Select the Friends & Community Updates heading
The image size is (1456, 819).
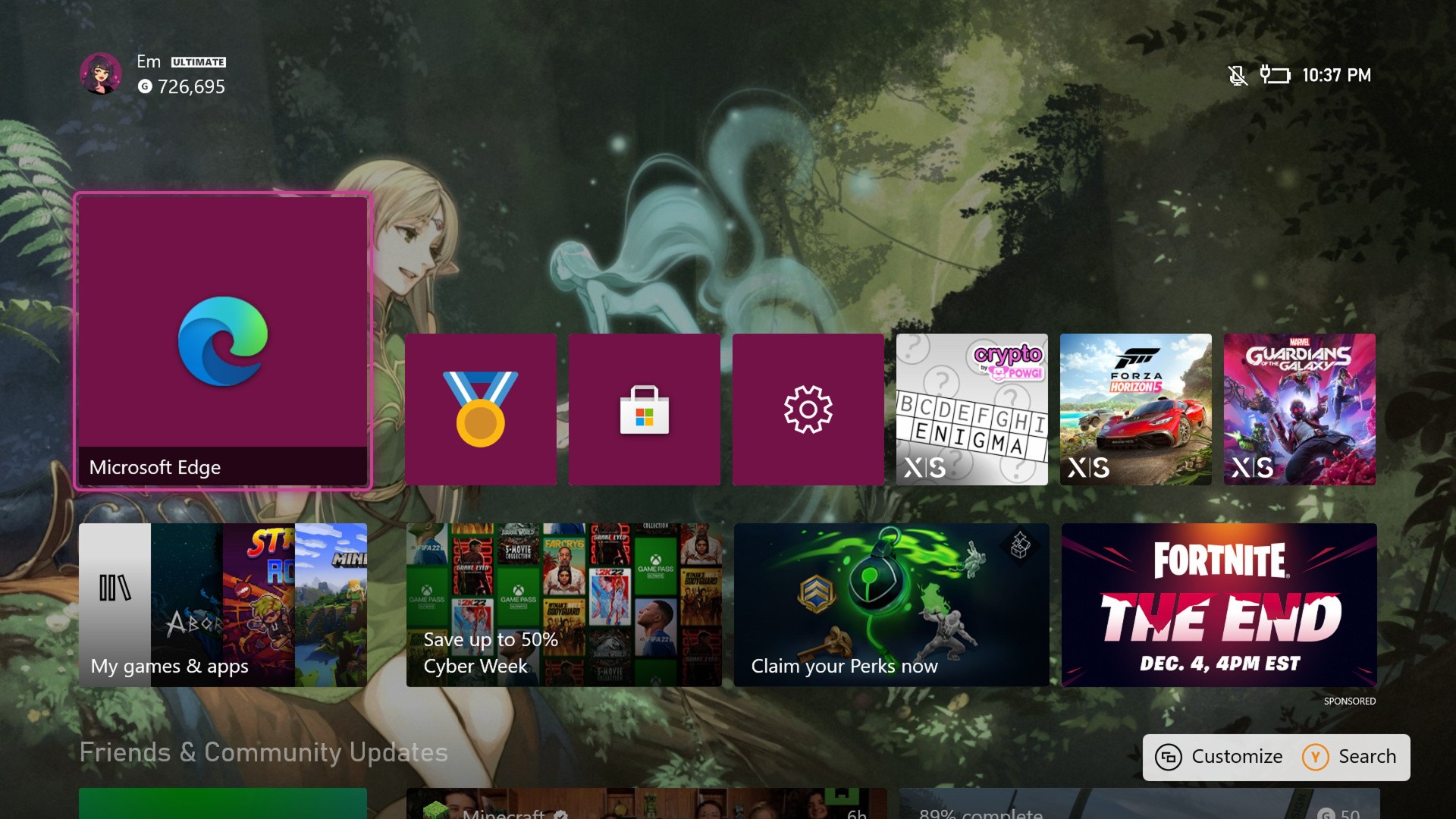pyautogui.click(x=263, y=752)
